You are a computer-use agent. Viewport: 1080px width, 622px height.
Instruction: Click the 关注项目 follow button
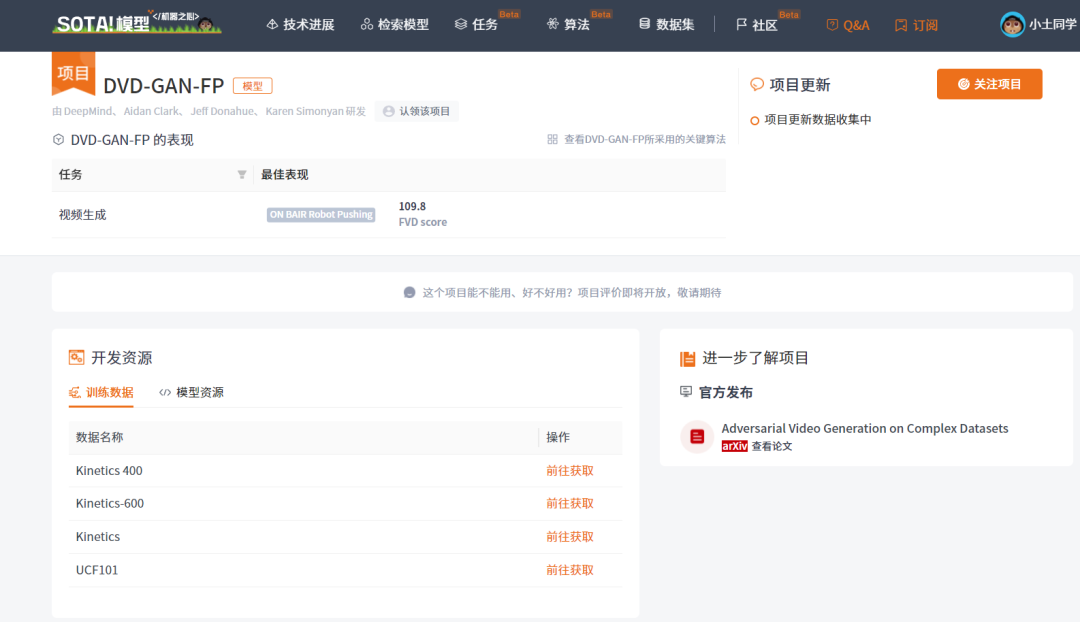point(989,84)
